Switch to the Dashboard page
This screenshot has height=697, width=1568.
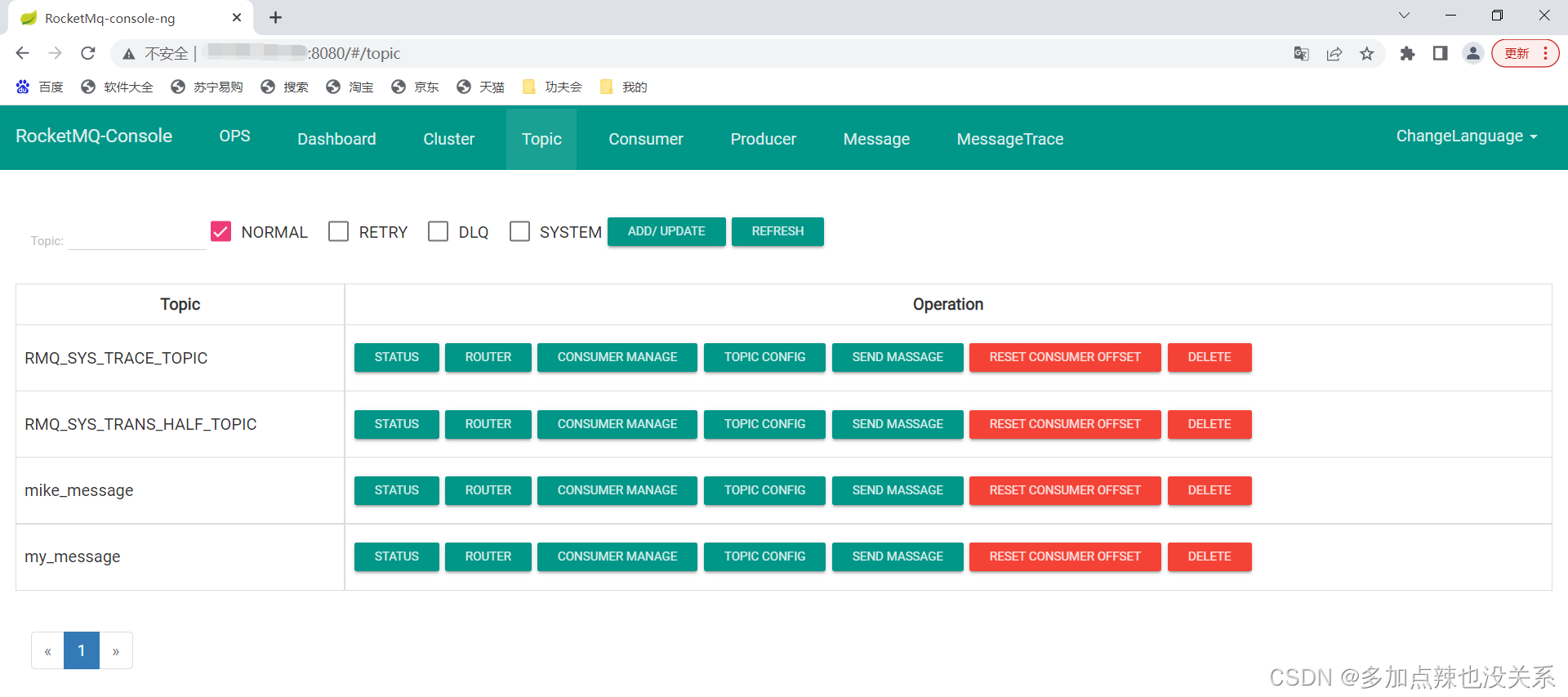[x=336, y=139]
